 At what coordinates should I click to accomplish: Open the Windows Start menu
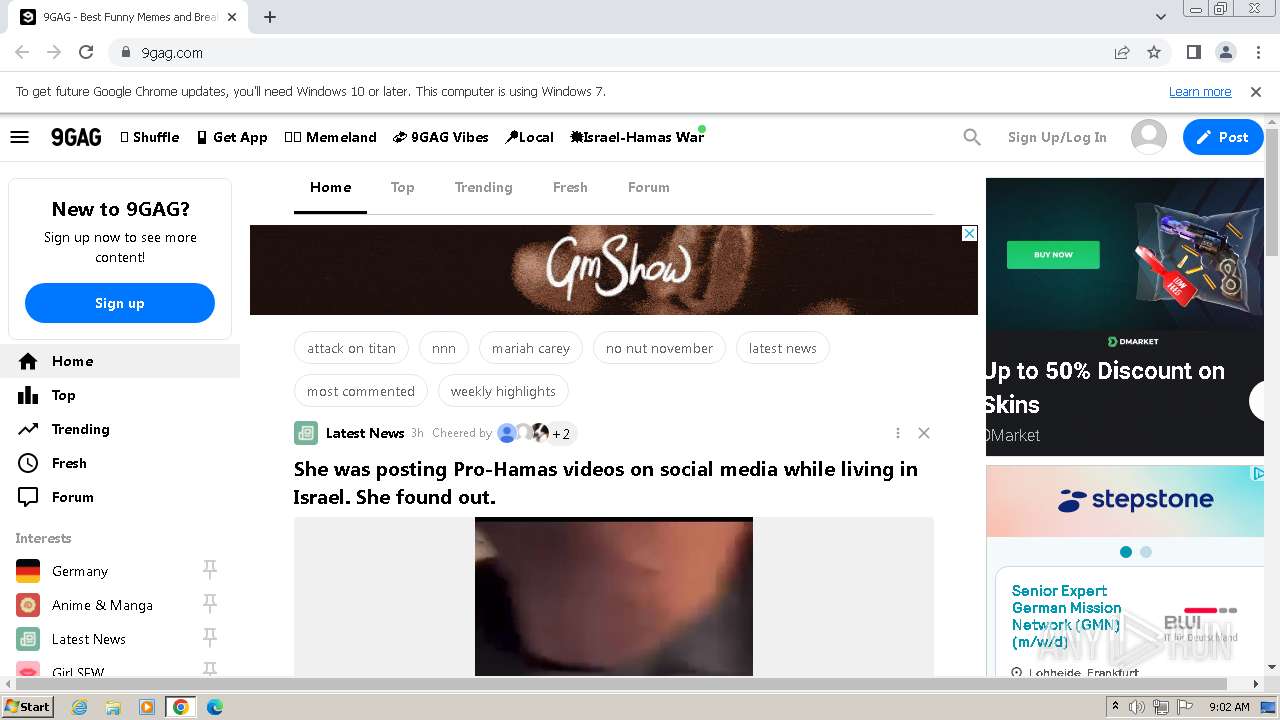pyautogui.click(x=27, y=706)
